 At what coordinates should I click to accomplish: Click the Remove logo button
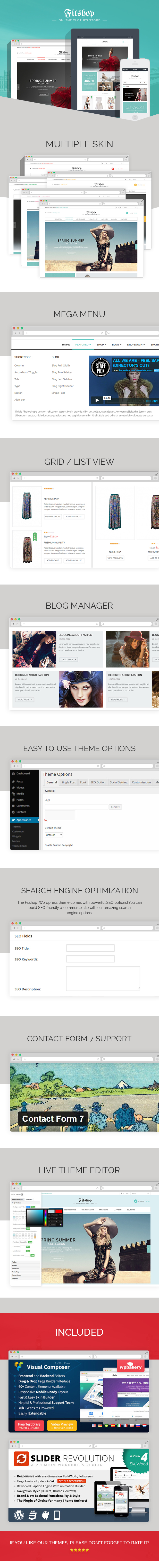point(116,807)
